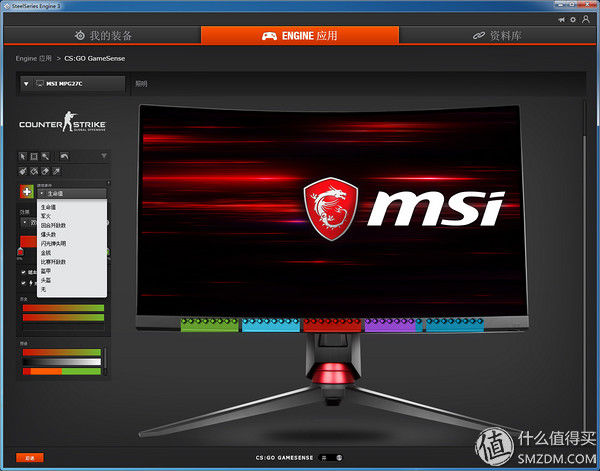Pick the first history red-green gradient
This screenshot has width=600, height=471.
tap(63, 308)
